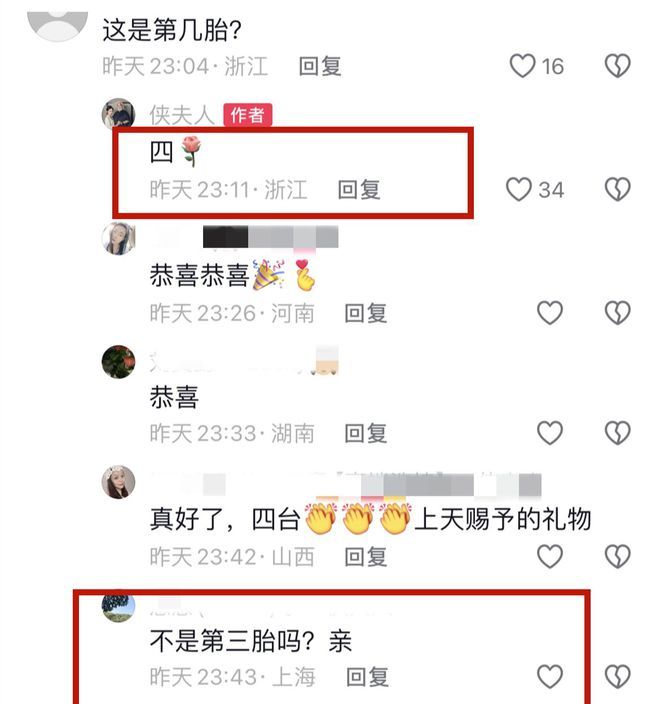Reply to the 23:04 浙江 comment
This screenshot has width=660, height=704.
click(x=320, y=66)
